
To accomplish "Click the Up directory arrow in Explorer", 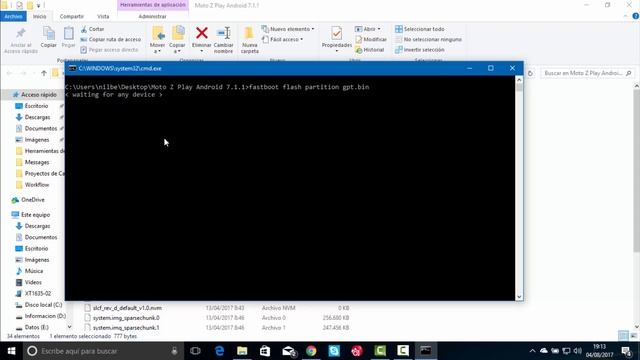I will 44,73.
